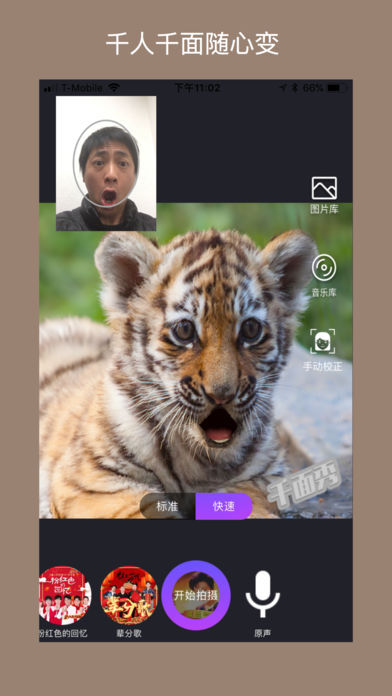Switch to 标准 standard mode
This screenshot has width=392, height=696.
click(167, 506)
